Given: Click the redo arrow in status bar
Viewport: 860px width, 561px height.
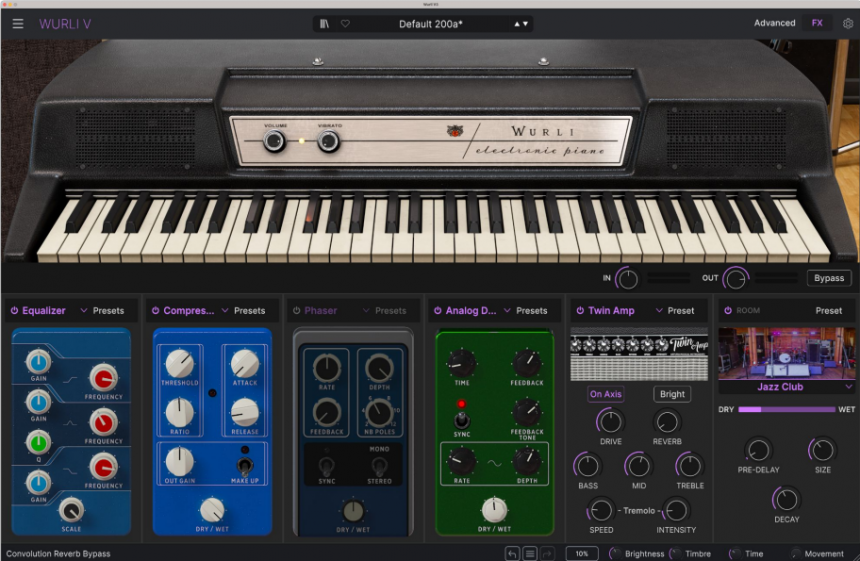Looking at the screenshot, I should [547, 554].
